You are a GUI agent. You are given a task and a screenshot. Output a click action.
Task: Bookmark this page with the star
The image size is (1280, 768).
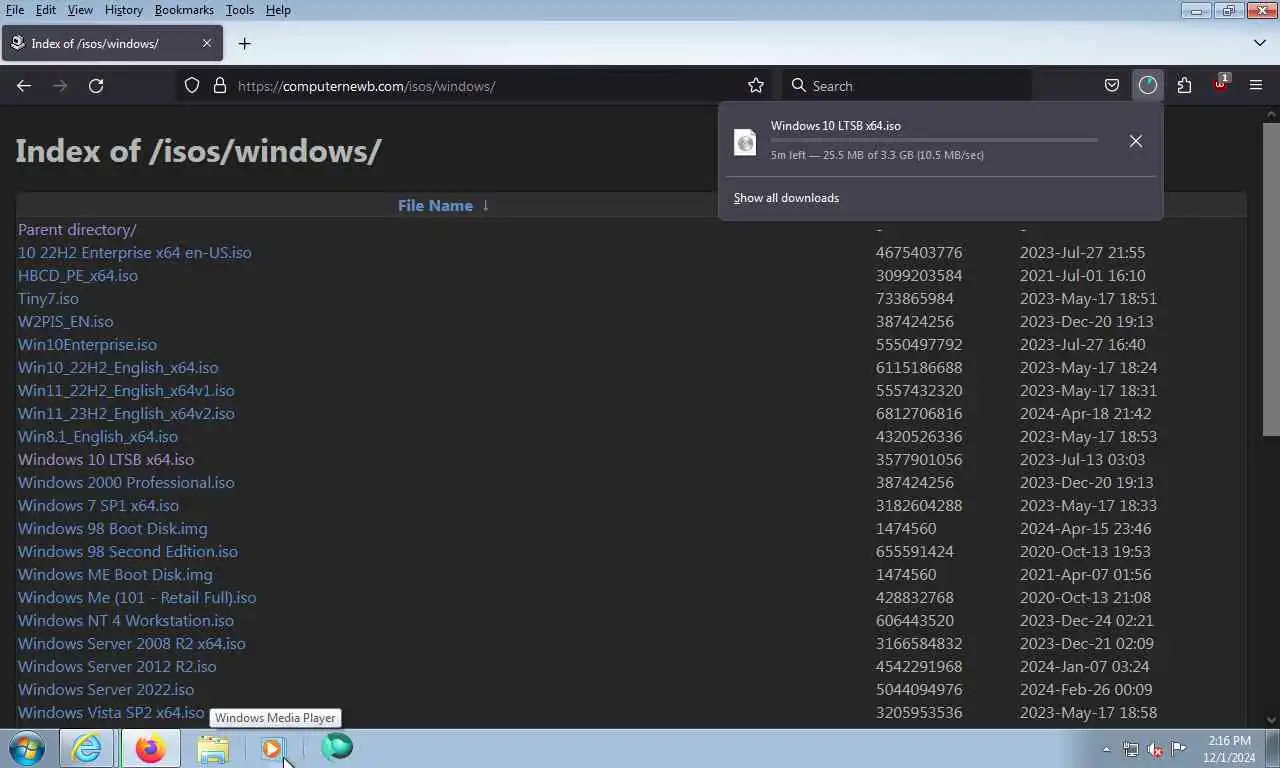756,86
